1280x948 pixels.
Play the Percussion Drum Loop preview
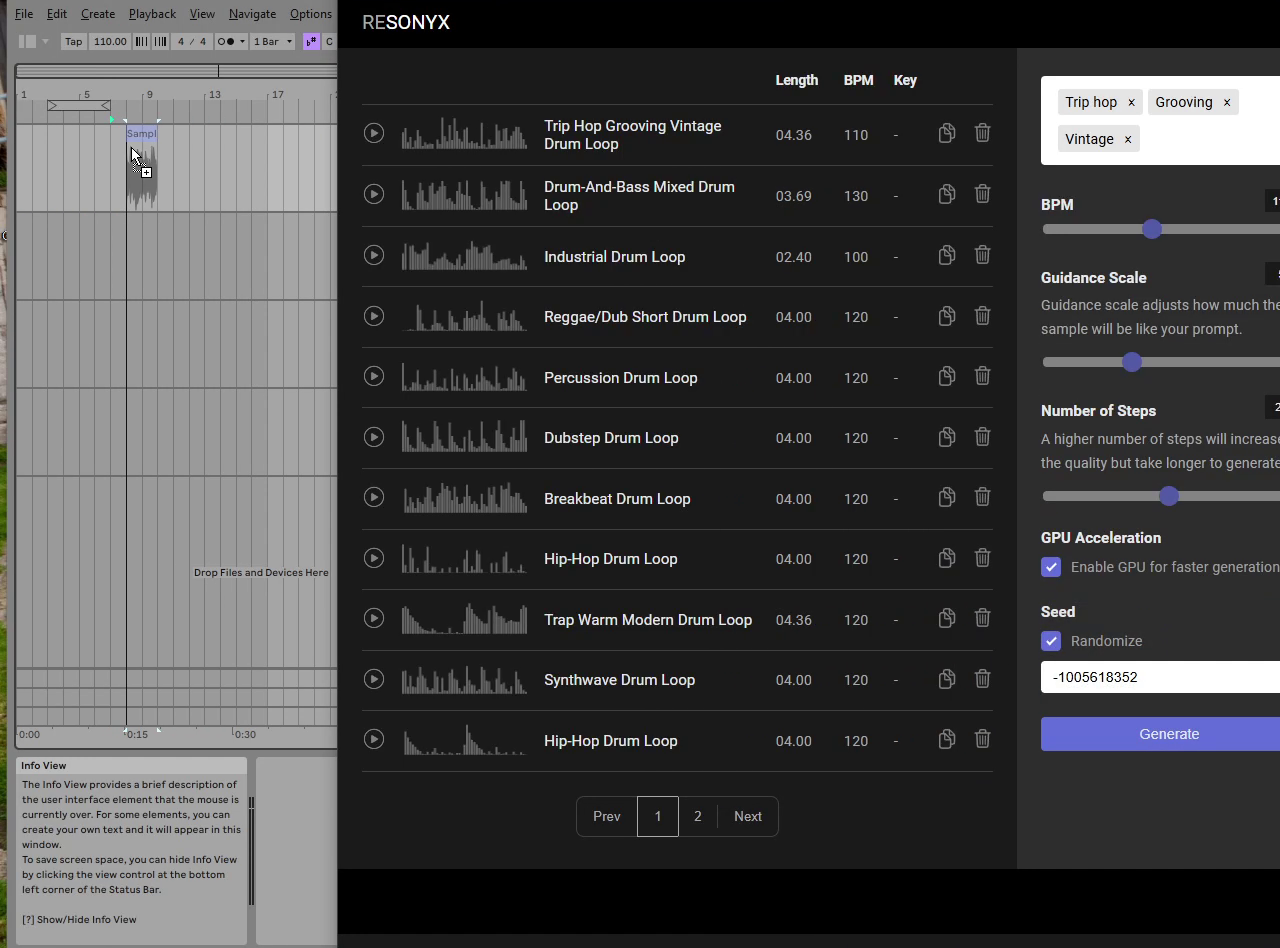pos(374,376)
